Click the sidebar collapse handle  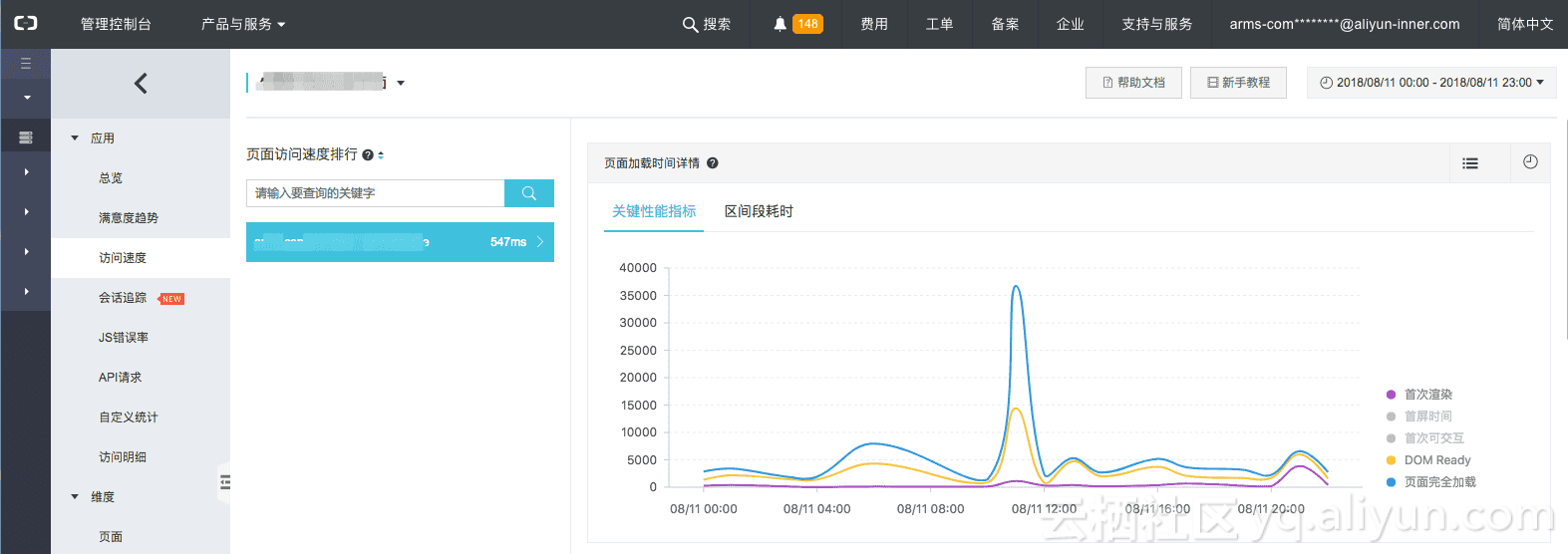[225, 483]
